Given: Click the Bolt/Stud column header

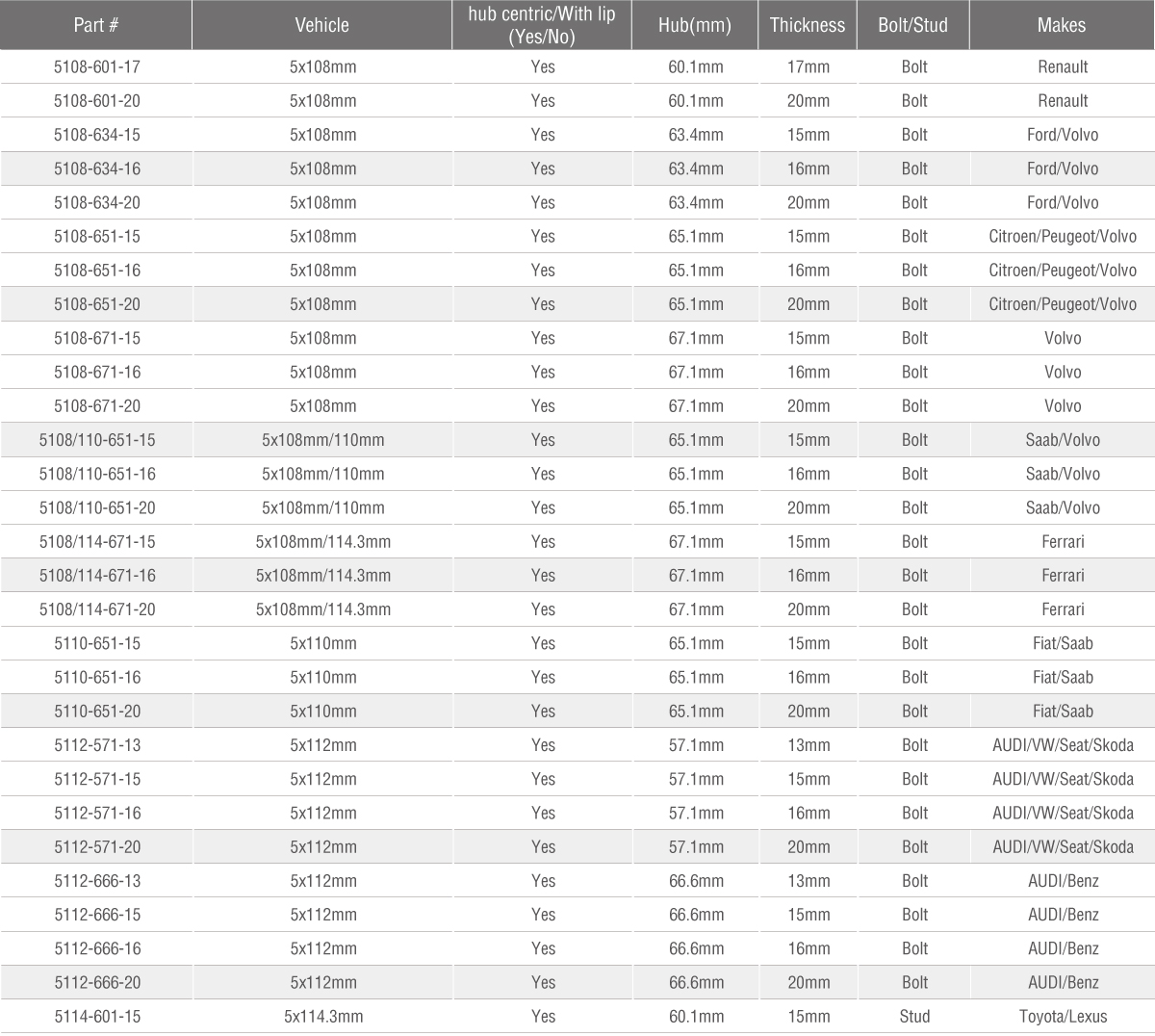Looking at the screenshot, I should pos(913,25).
